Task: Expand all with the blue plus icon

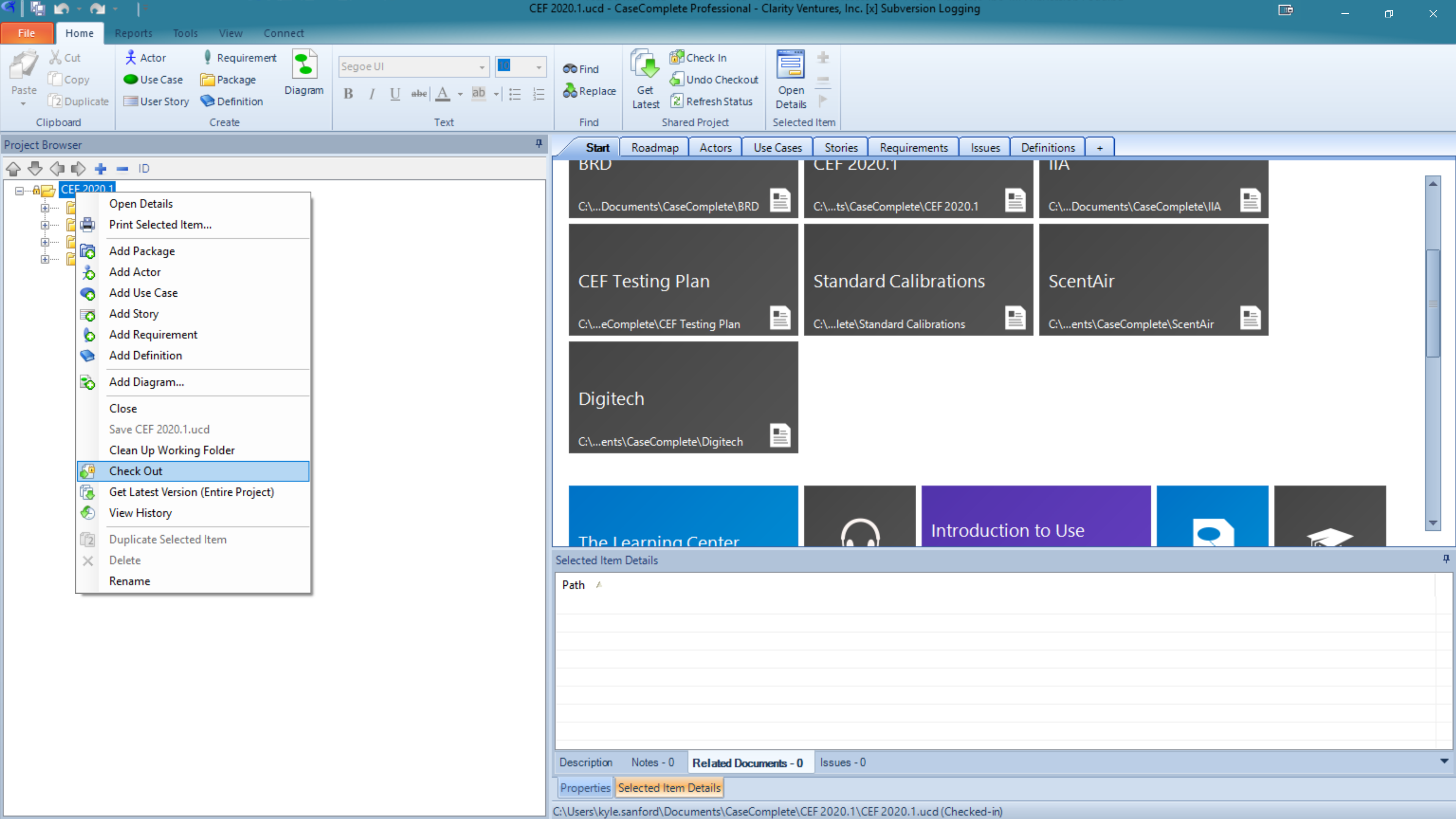Action: (x=101, y=168)
